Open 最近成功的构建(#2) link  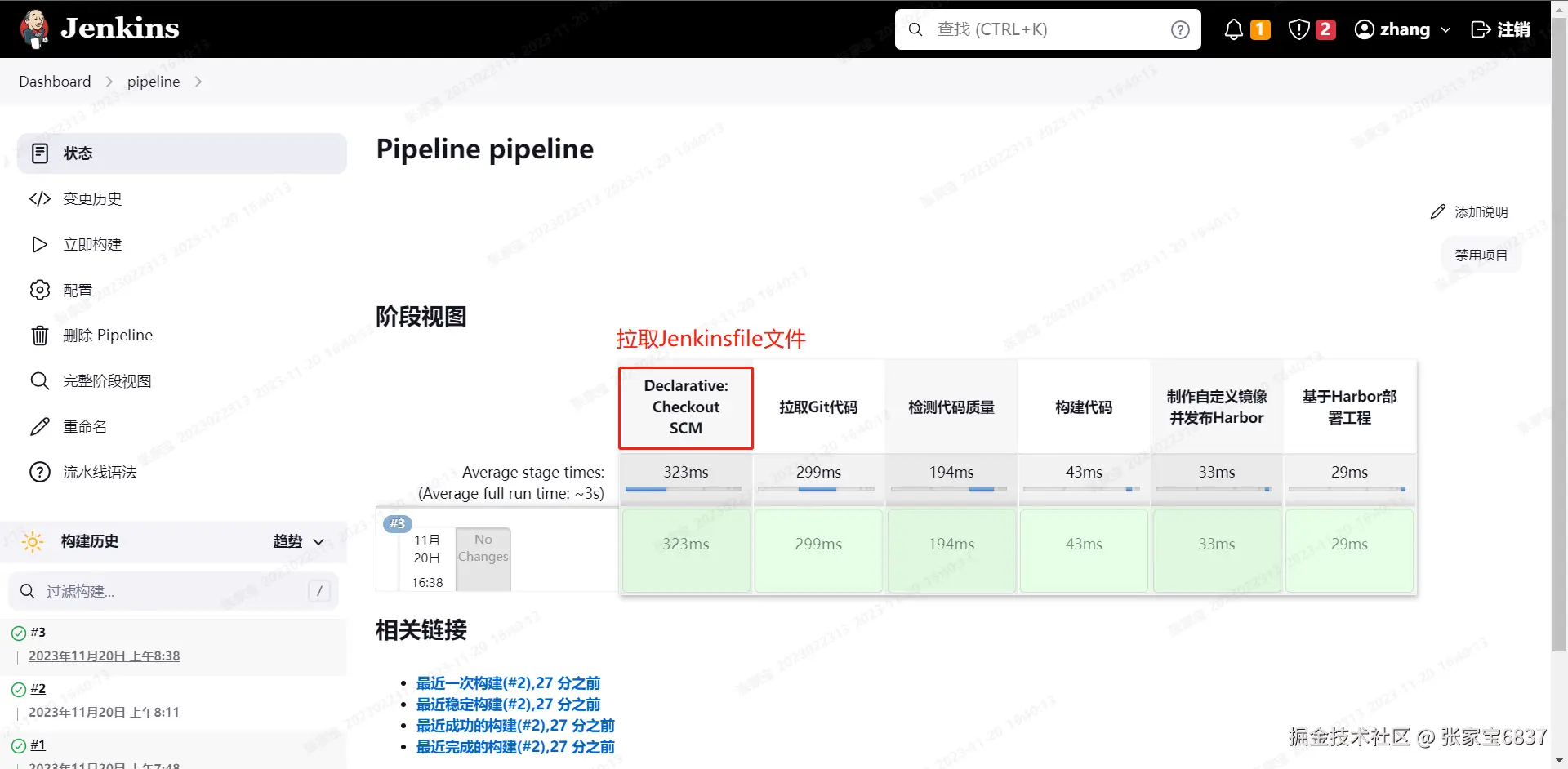pyautogui.click(x=515, y=726)
